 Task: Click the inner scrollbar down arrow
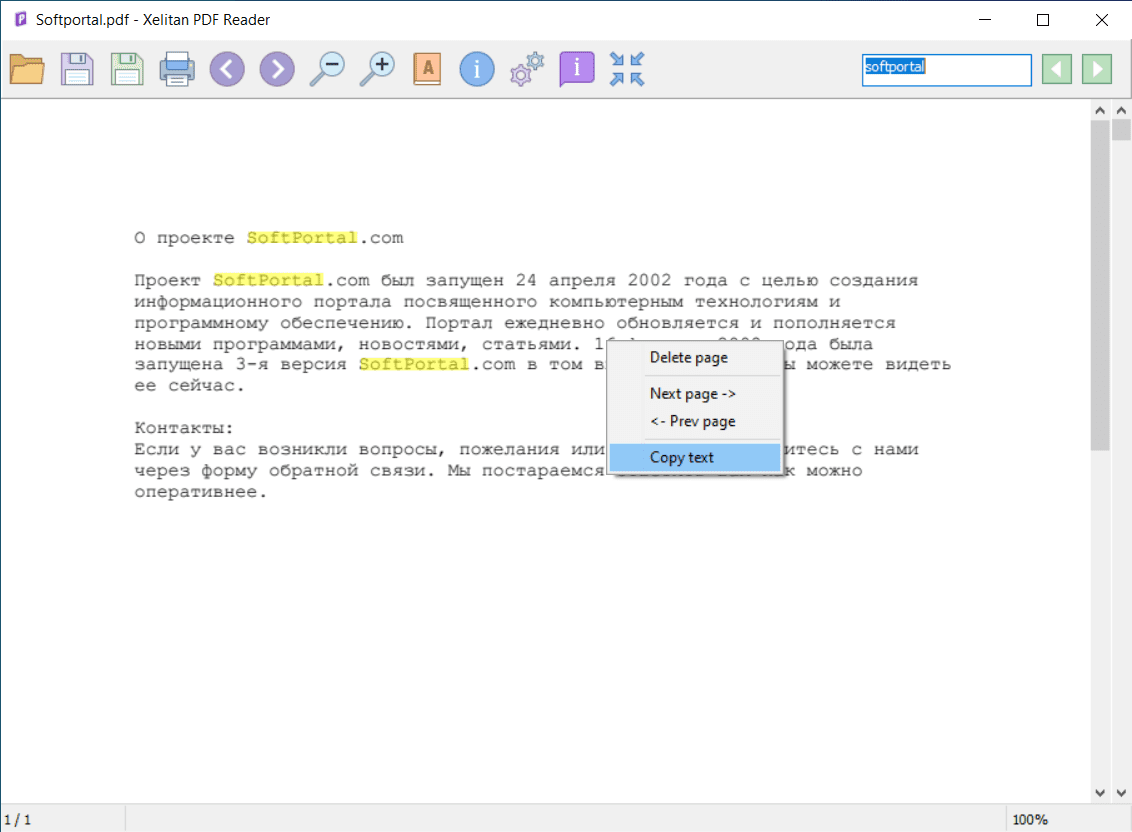point(1100,792)
